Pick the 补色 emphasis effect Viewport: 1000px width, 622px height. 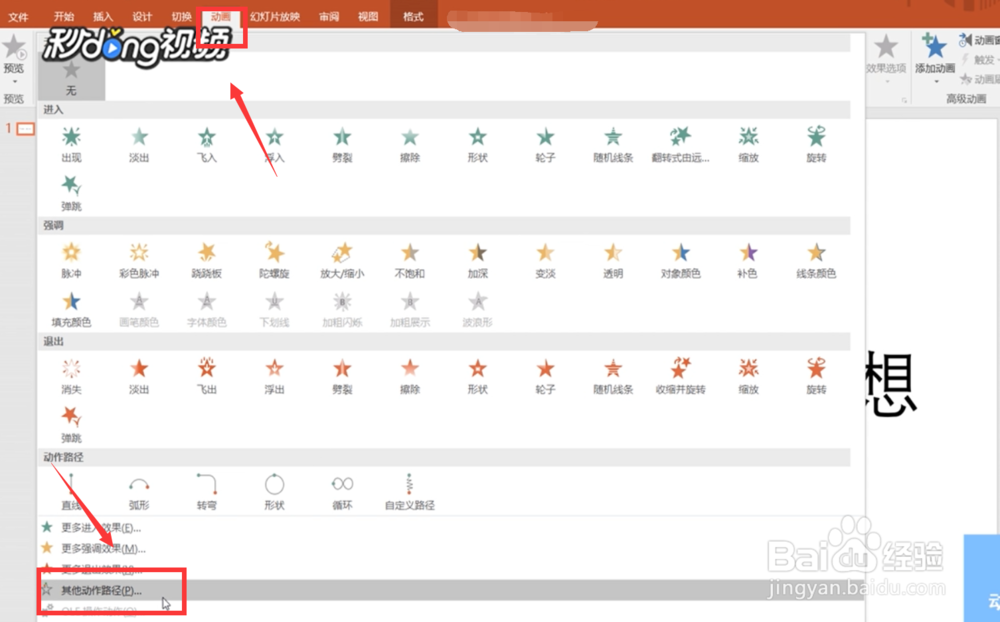(749, 261)
